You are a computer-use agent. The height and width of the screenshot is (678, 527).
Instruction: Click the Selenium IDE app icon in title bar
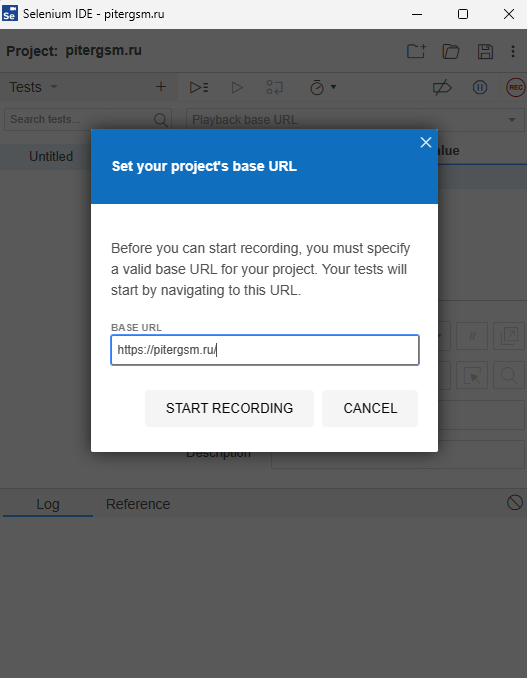pyautogui.click(x=9, y=14)
